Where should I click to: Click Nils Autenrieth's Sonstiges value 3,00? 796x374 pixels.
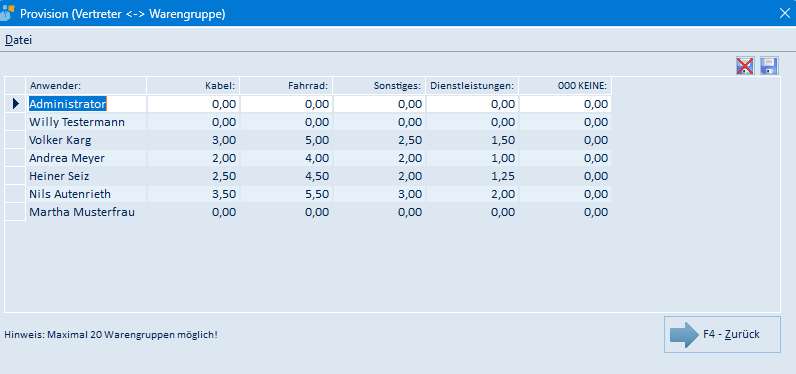point(379,194)
